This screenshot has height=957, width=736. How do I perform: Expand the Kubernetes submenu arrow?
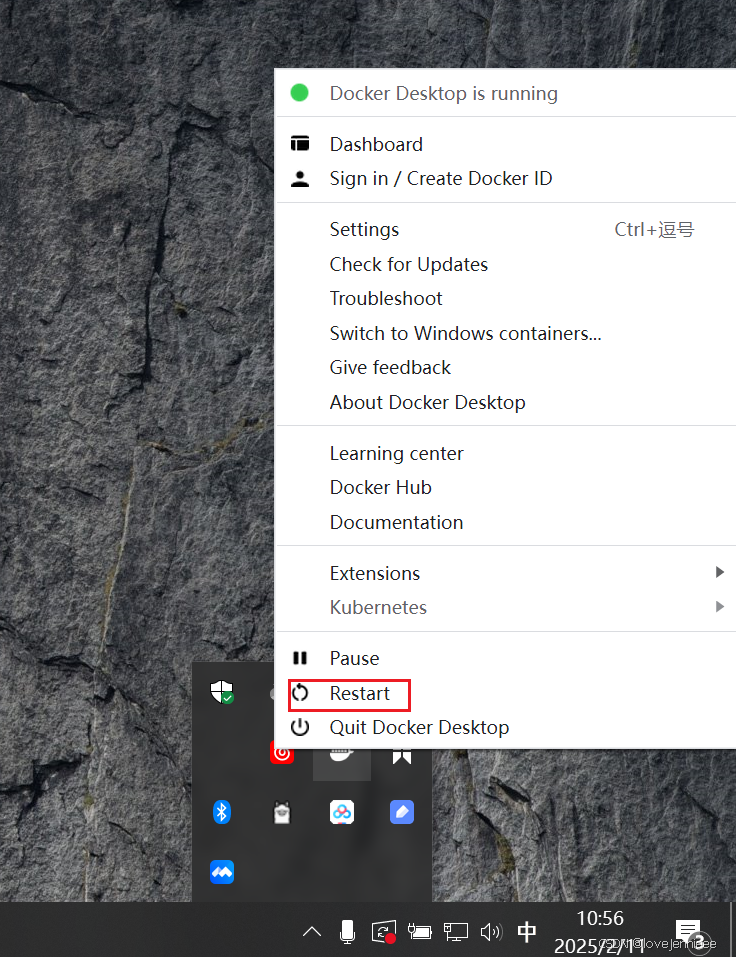point(720,607)
